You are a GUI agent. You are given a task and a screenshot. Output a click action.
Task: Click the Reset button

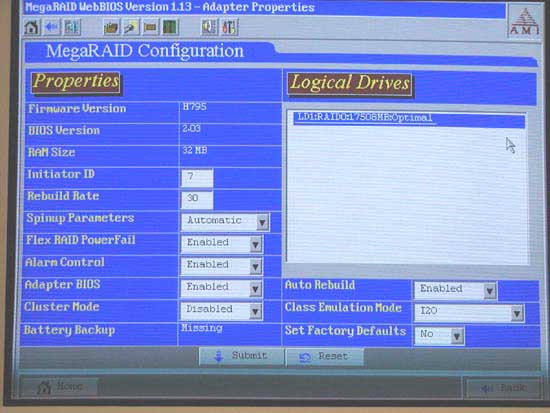point(325,357)
